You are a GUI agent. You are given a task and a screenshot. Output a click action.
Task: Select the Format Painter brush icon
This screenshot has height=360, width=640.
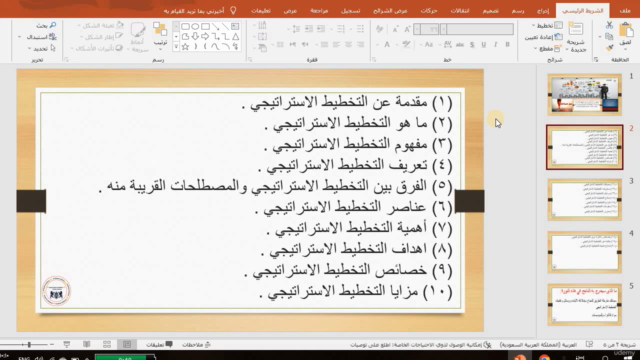coord(609,48)
